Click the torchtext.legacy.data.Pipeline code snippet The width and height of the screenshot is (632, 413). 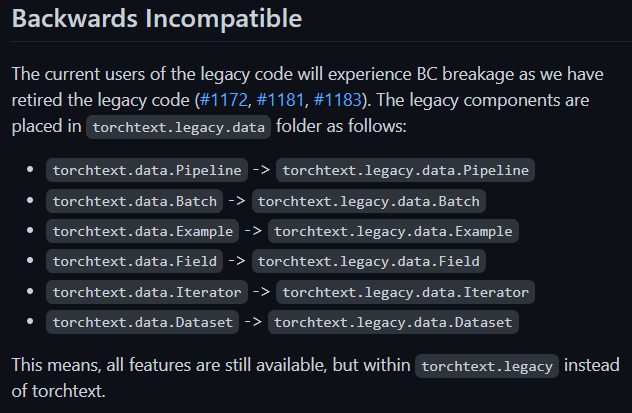[x=405, y=170]
